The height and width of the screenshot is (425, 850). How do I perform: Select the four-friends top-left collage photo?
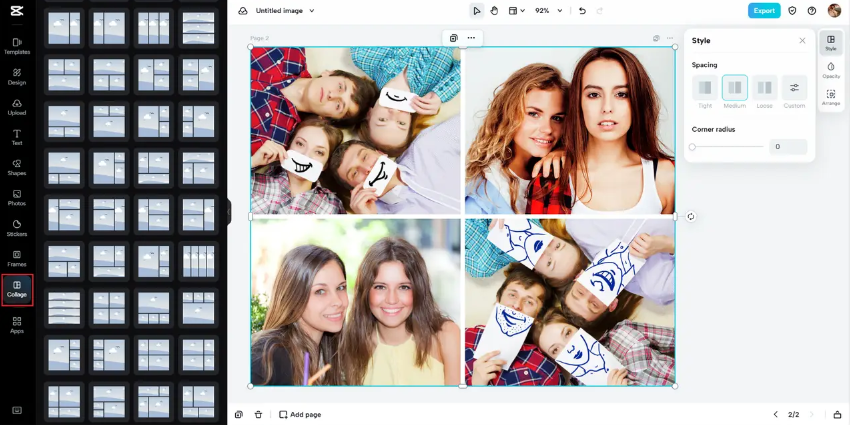point(355,130)
